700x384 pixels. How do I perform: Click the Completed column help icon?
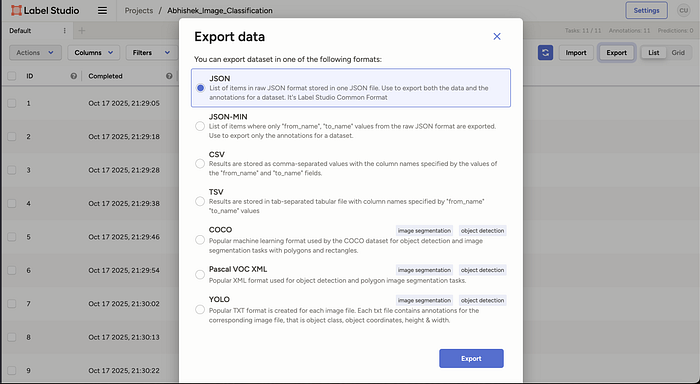tap(169, 76)
